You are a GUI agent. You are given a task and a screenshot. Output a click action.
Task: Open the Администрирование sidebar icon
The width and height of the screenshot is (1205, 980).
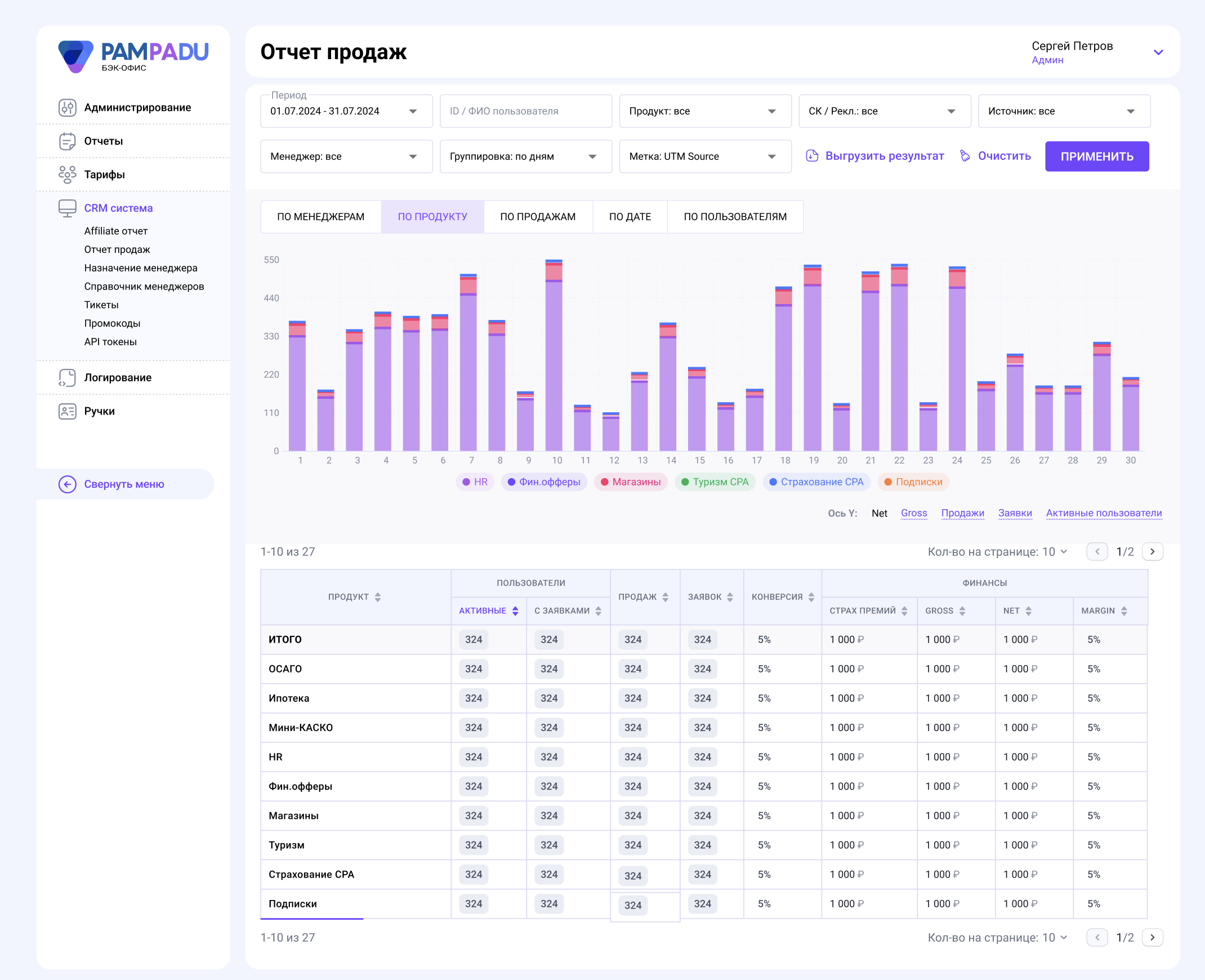point(67,107)
